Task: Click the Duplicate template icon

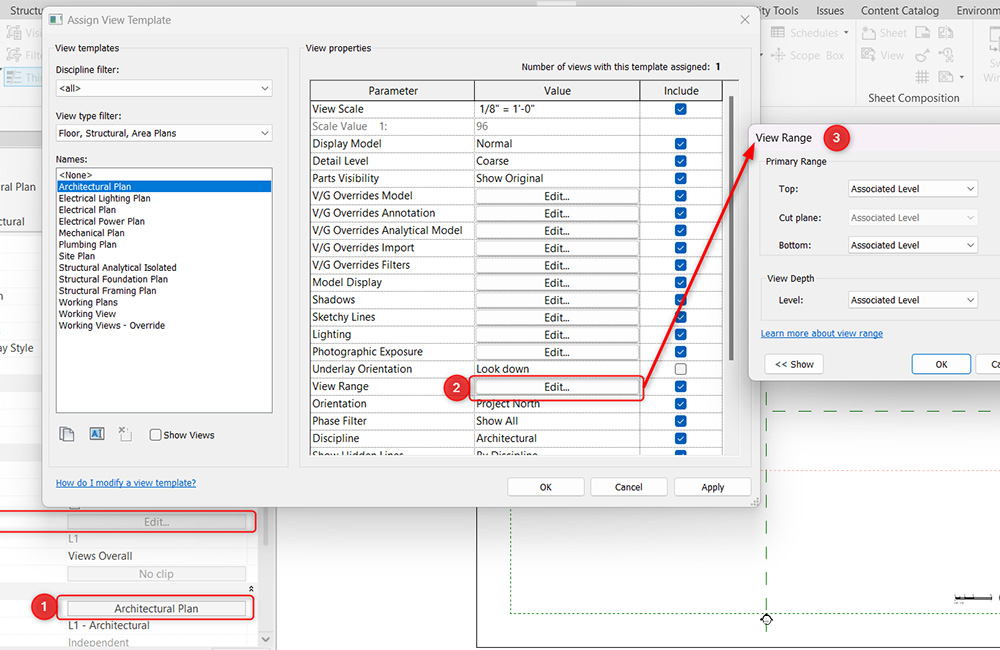Action: (x=67, y=434)
